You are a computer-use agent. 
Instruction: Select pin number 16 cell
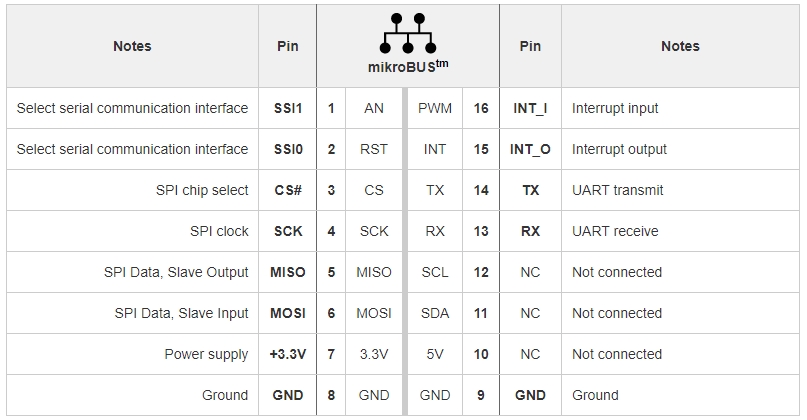(x=481, y=108)
